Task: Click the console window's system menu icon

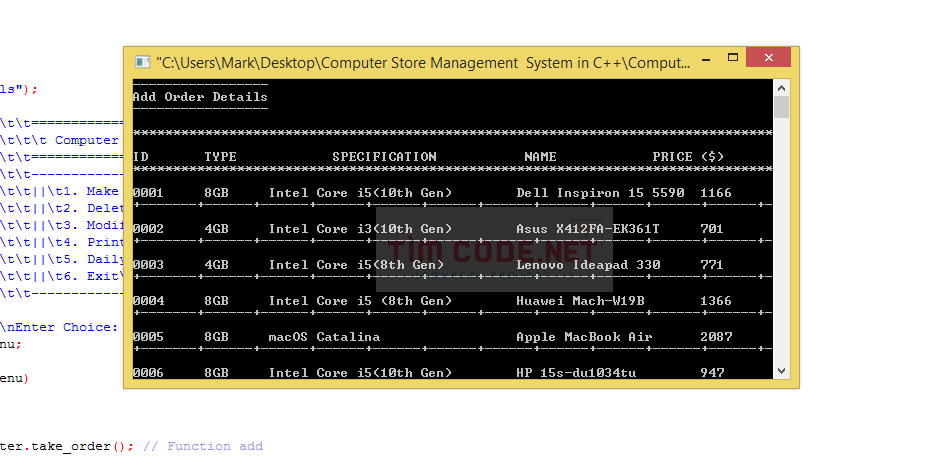Action: [142, 62]
